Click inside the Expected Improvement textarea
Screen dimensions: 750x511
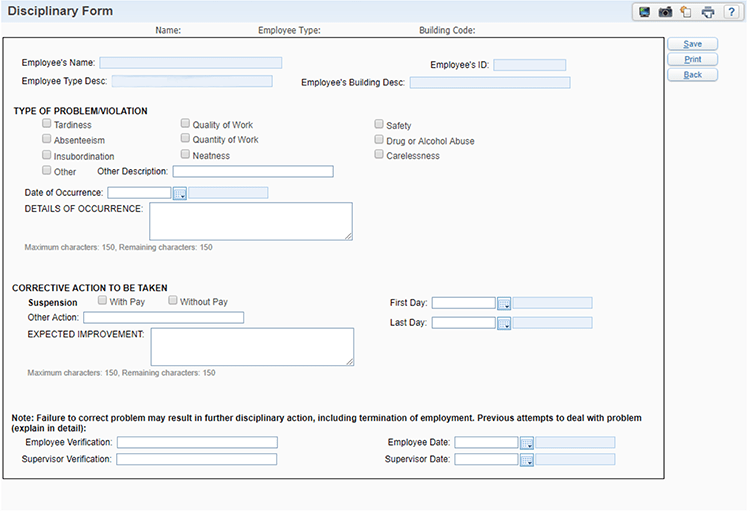253,347
